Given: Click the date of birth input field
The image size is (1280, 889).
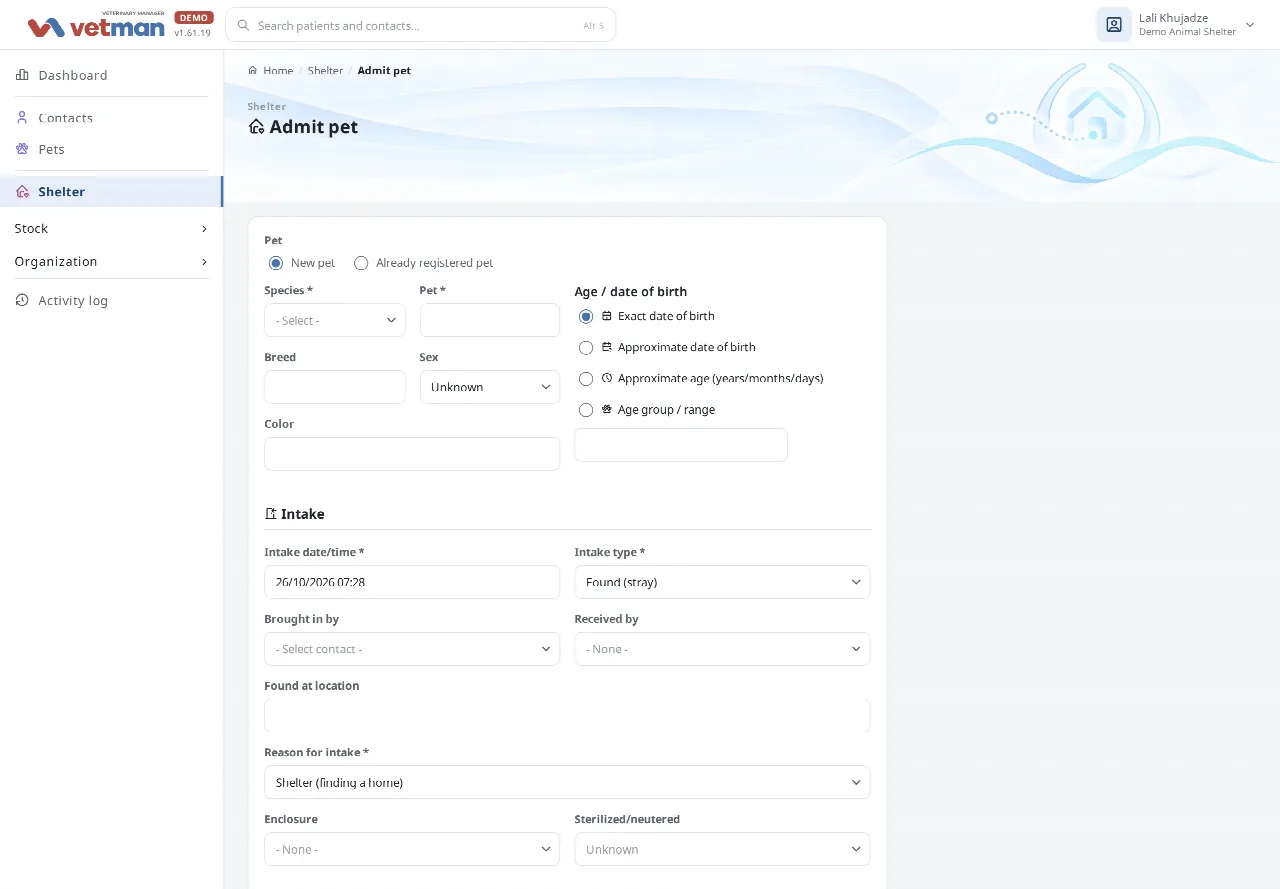Looking at the screenshot, I should point(681,445).
